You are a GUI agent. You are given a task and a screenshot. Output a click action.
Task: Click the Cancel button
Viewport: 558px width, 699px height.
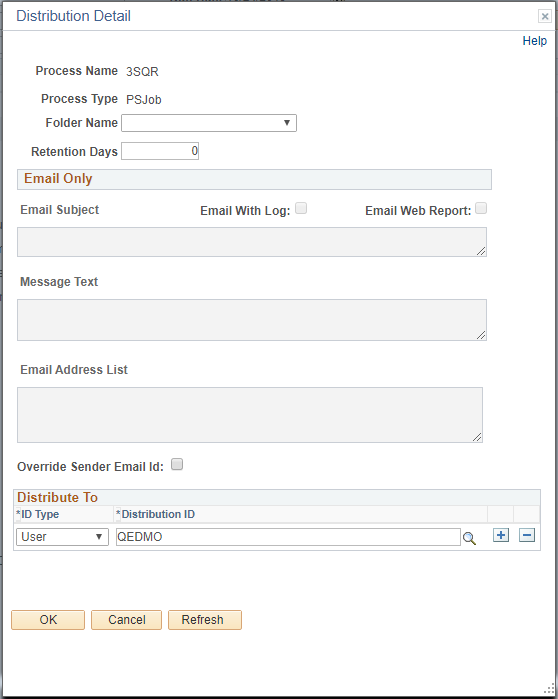click(x=127, y=620)
